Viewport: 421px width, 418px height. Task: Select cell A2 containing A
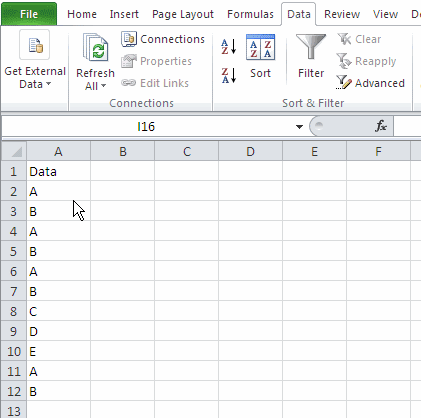tap(58, 191)
